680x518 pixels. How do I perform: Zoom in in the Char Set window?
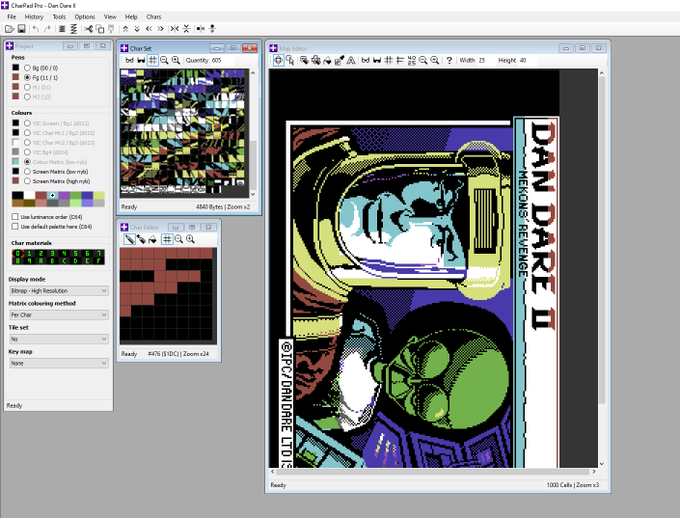tap(176, 60)
